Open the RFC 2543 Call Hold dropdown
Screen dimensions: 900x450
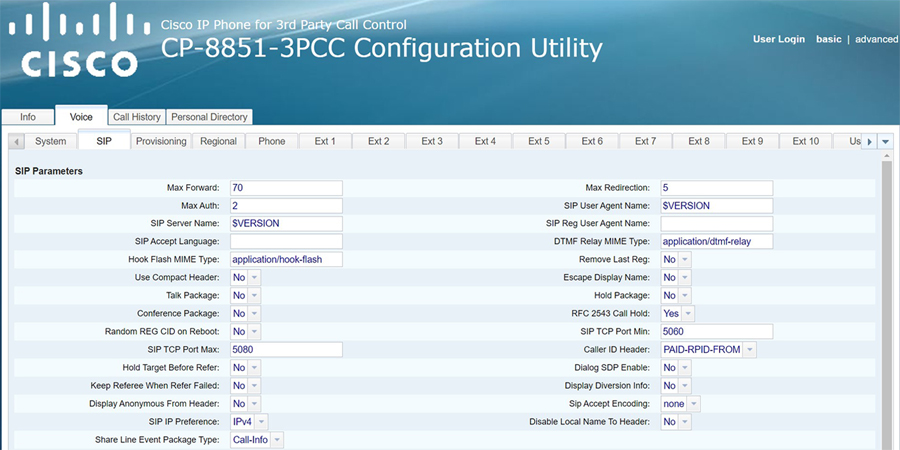pos(677,313)
